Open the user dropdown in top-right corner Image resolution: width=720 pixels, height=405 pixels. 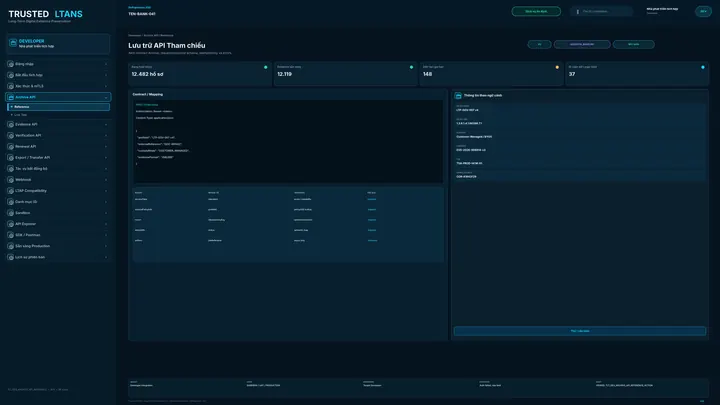point(703,11)
